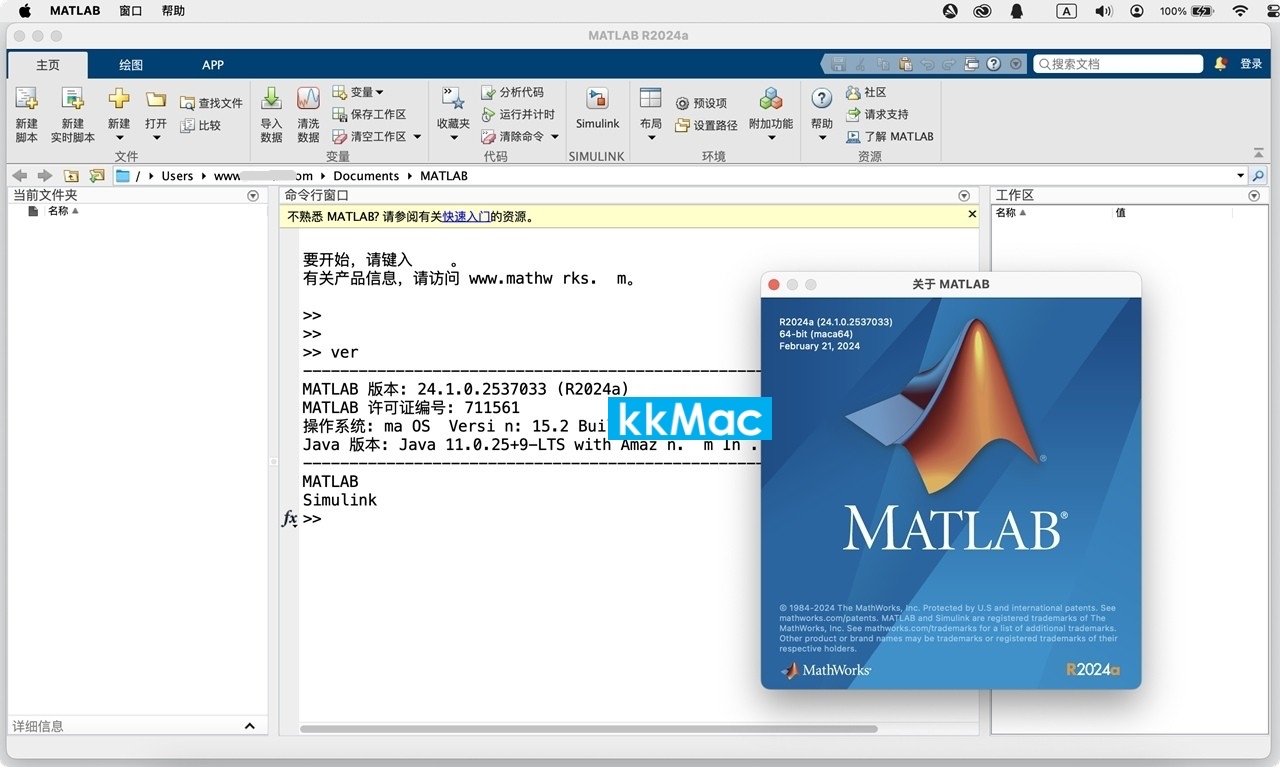This screenshot has height=767, width=1280.
Task: Switch to the APP tab
Action: click(213, 65)
